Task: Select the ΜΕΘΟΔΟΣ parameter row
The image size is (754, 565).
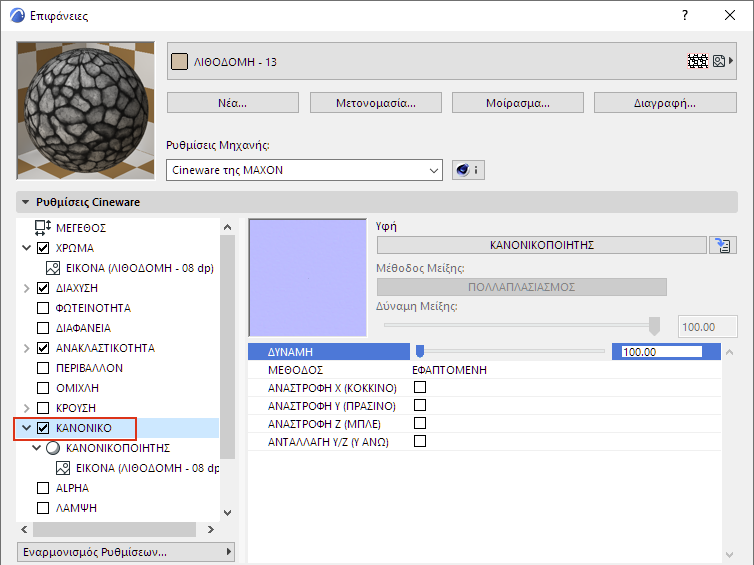Action: click(484, 370)
